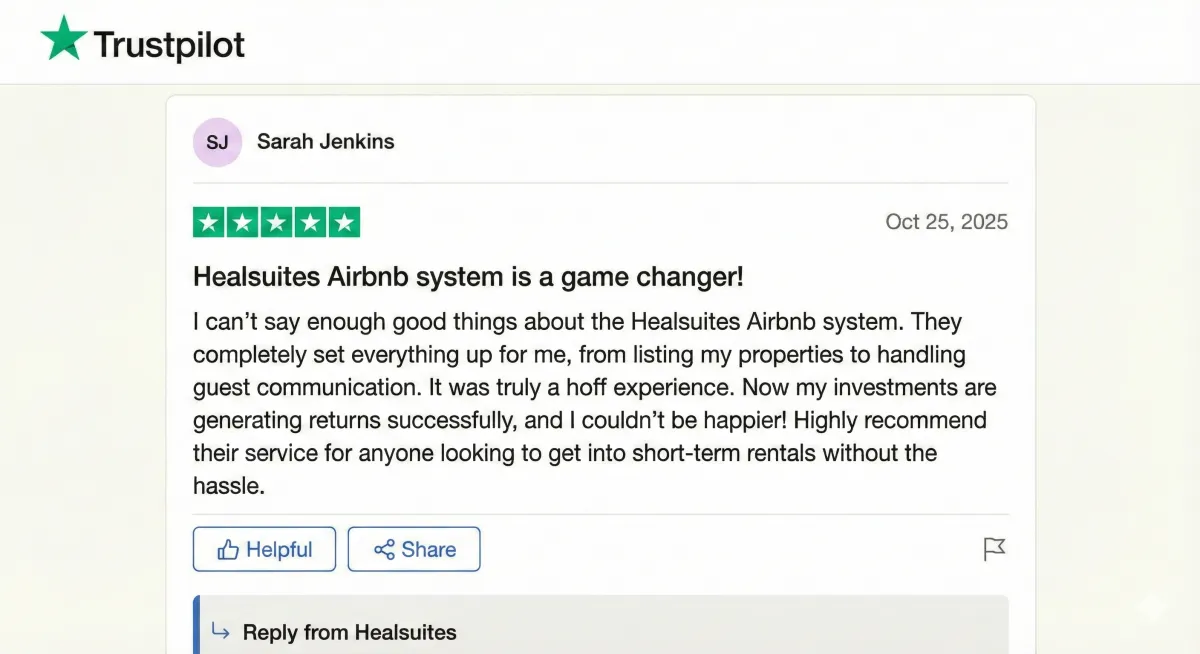Image resolution: width=1200 pixels, height=654 pixels.
Task: Click the fourth green rating star
Action: click(x=310, y=222)
